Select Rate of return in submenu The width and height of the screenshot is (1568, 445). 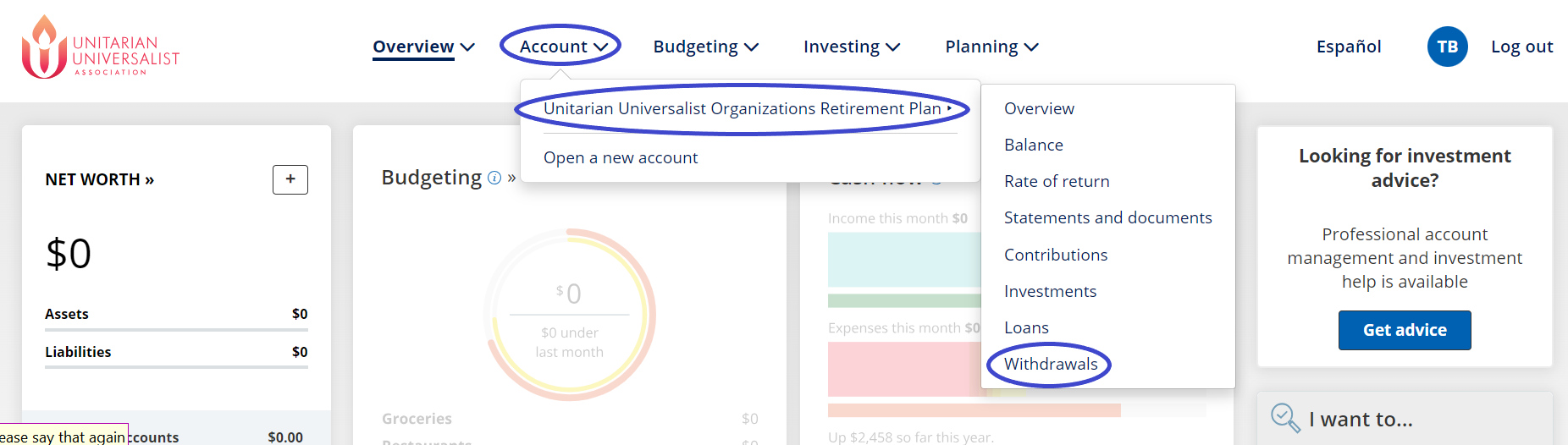1056,182
